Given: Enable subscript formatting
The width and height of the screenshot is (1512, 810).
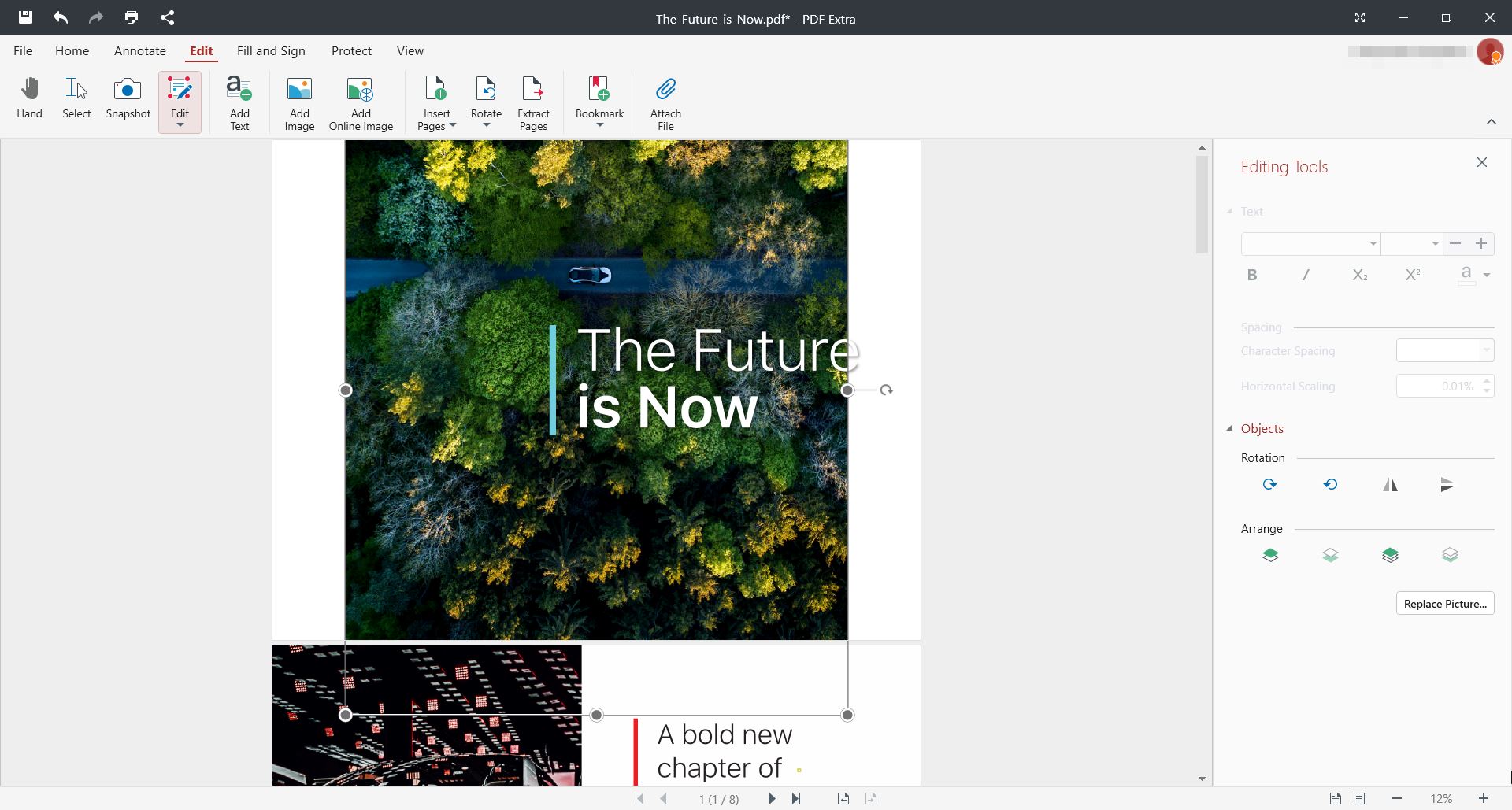Looking at the screenshot, I should pos(1360,275).
